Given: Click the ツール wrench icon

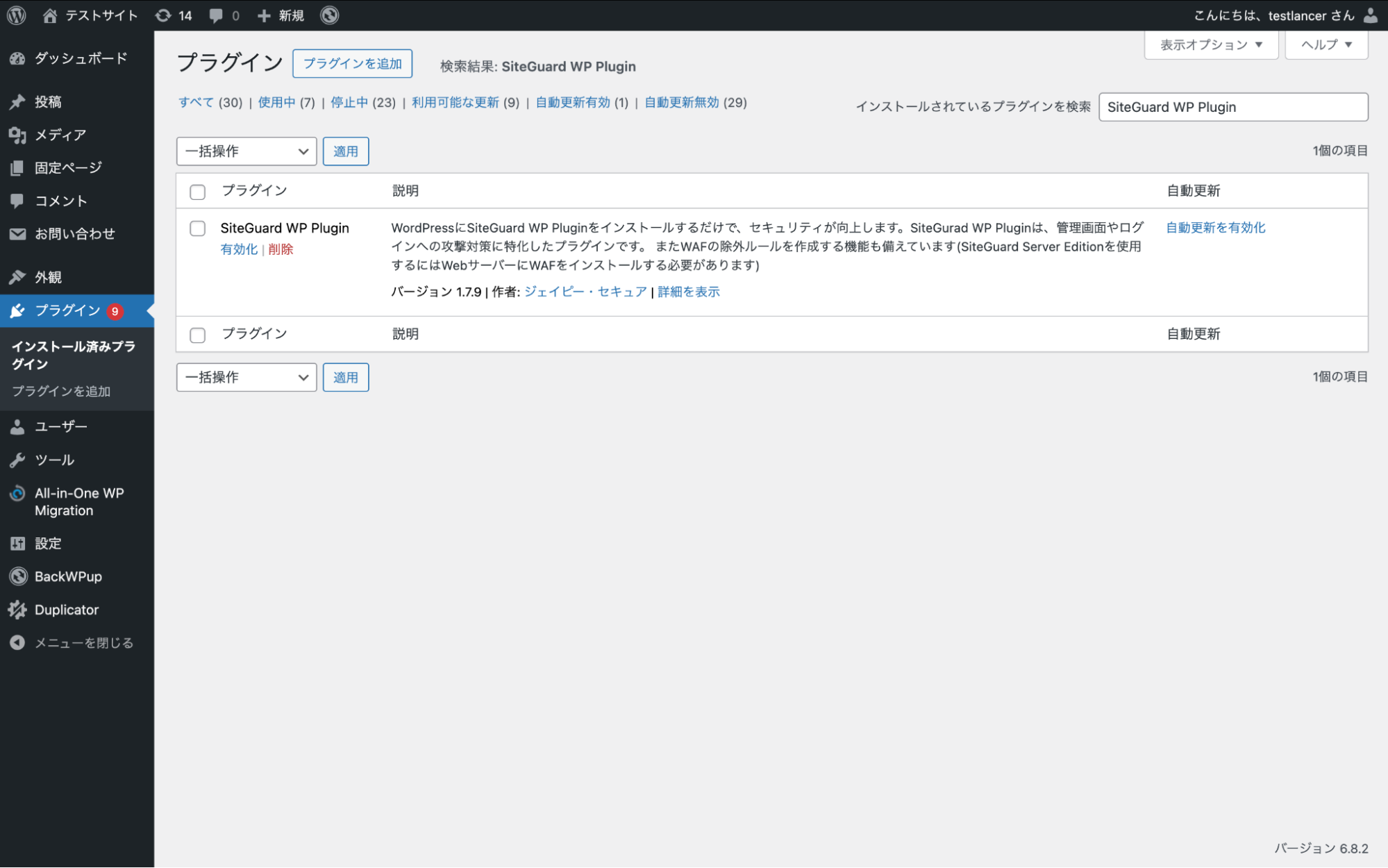Looking at the screenshot, I should 17,459.
